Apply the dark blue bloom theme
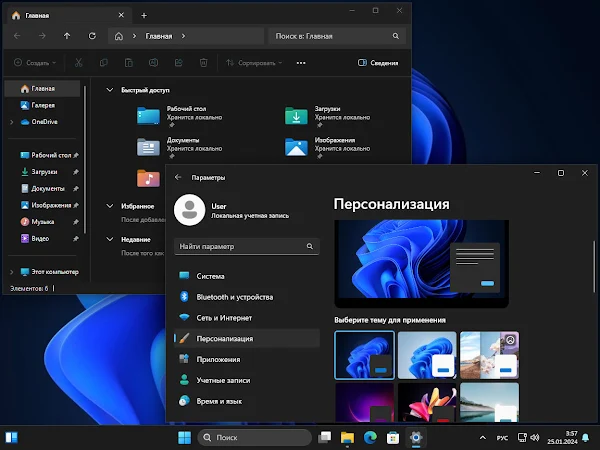 click(364, 355)
